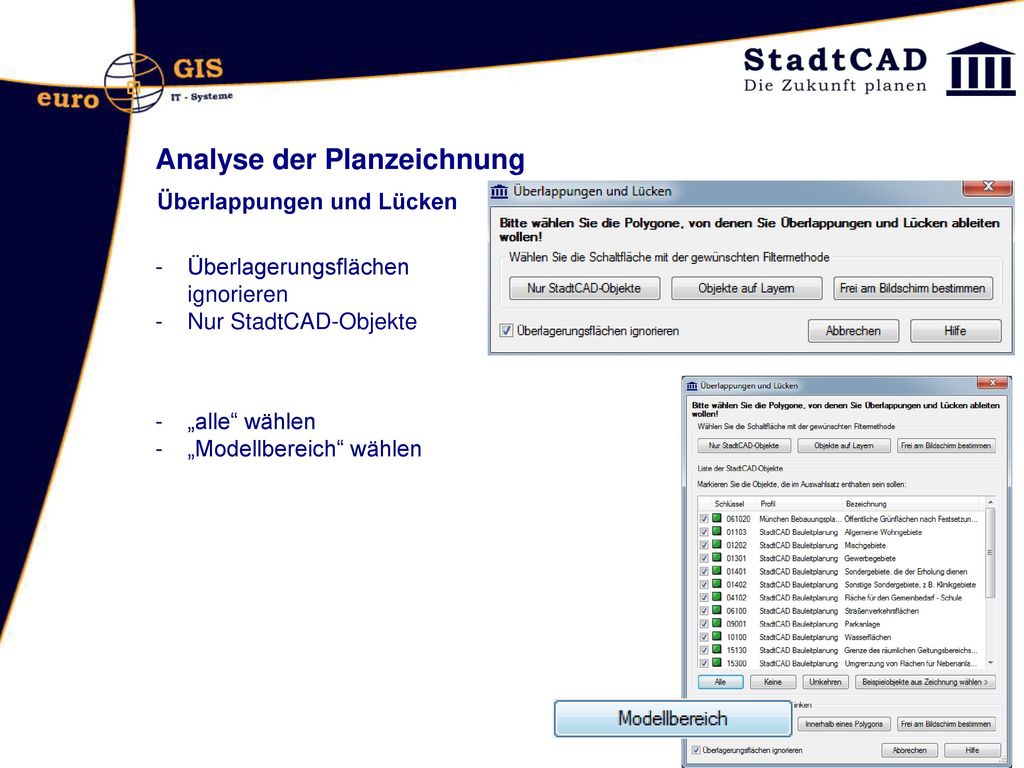
Task: Uncheck the checkbox for key 061020
Action: 704,519
